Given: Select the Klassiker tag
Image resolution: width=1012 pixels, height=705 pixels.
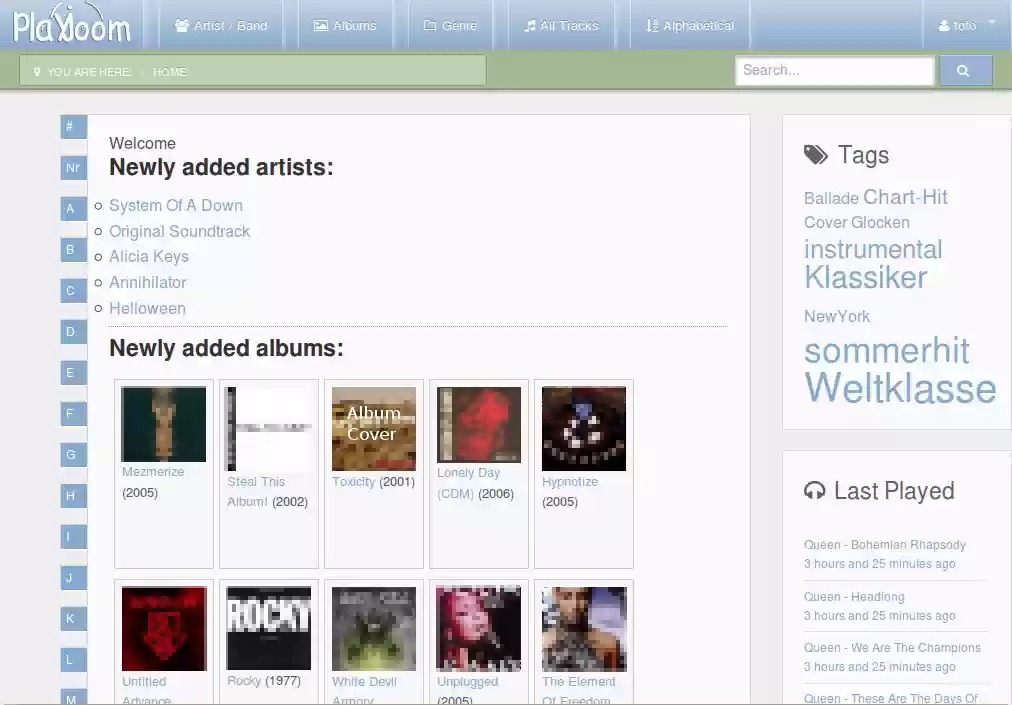Looking at the screenshot, I should point(865,278).
